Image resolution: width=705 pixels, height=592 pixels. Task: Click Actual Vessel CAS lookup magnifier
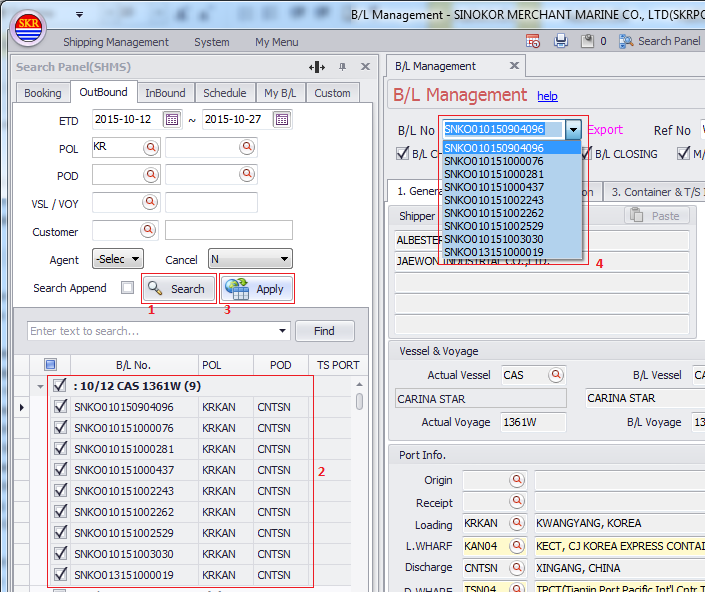556,374
